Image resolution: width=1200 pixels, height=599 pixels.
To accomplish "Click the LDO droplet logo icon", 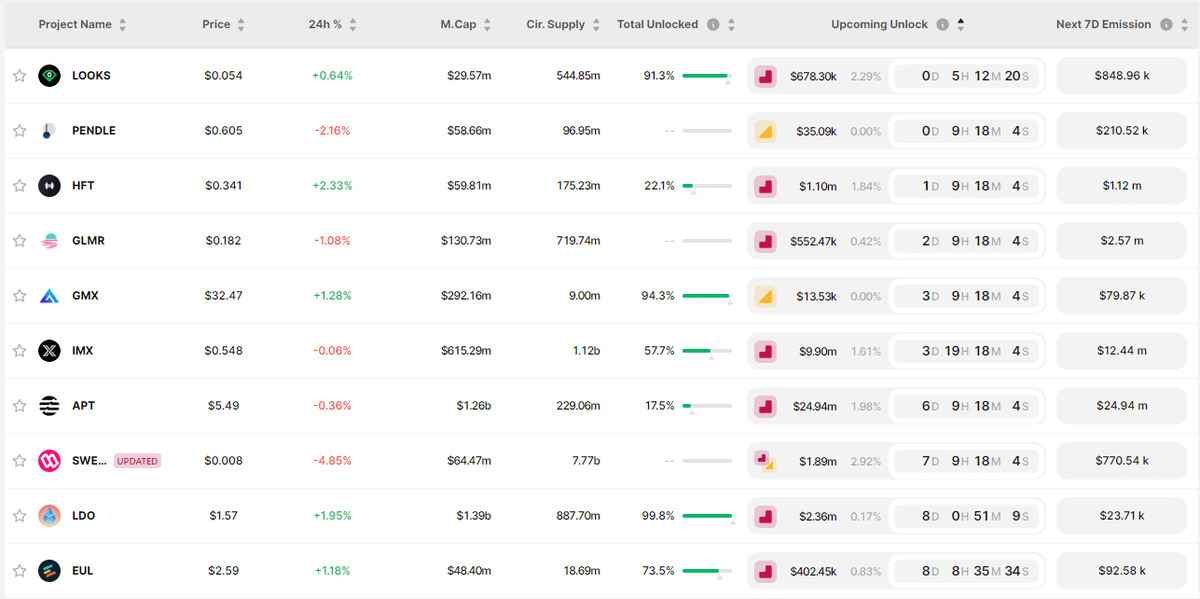I will [49, 516].
